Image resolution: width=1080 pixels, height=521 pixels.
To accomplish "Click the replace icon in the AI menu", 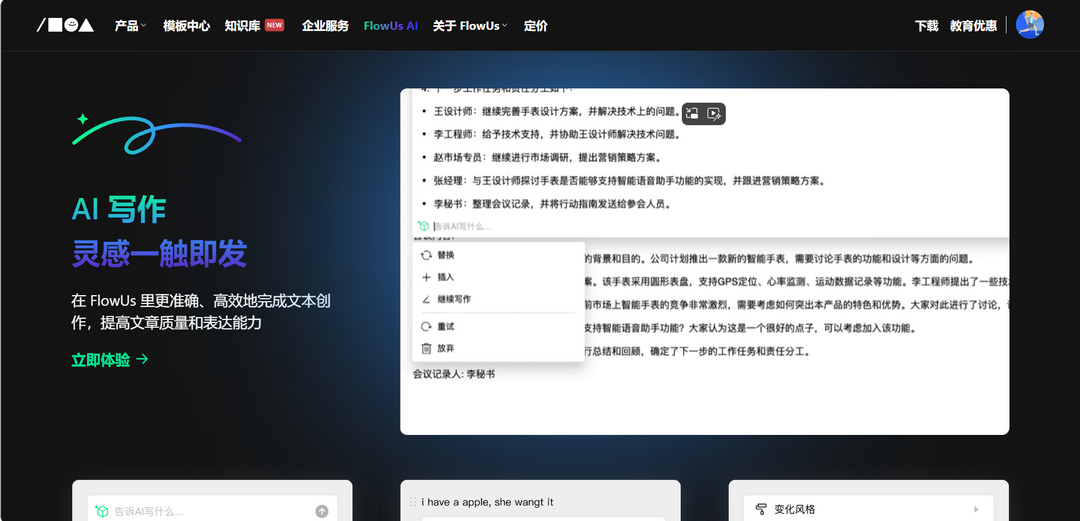I will (426, 255).
